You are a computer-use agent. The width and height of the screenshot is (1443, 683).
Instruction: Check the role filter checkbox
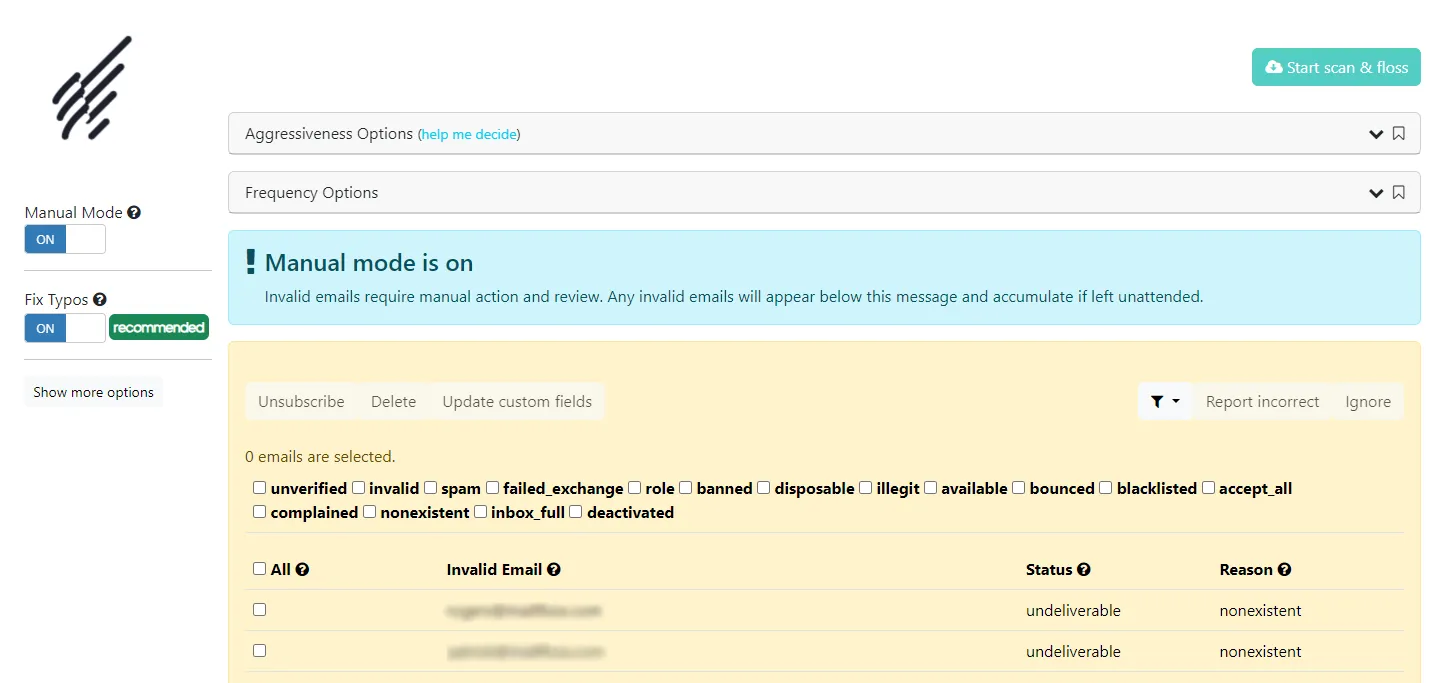point(635,488)
